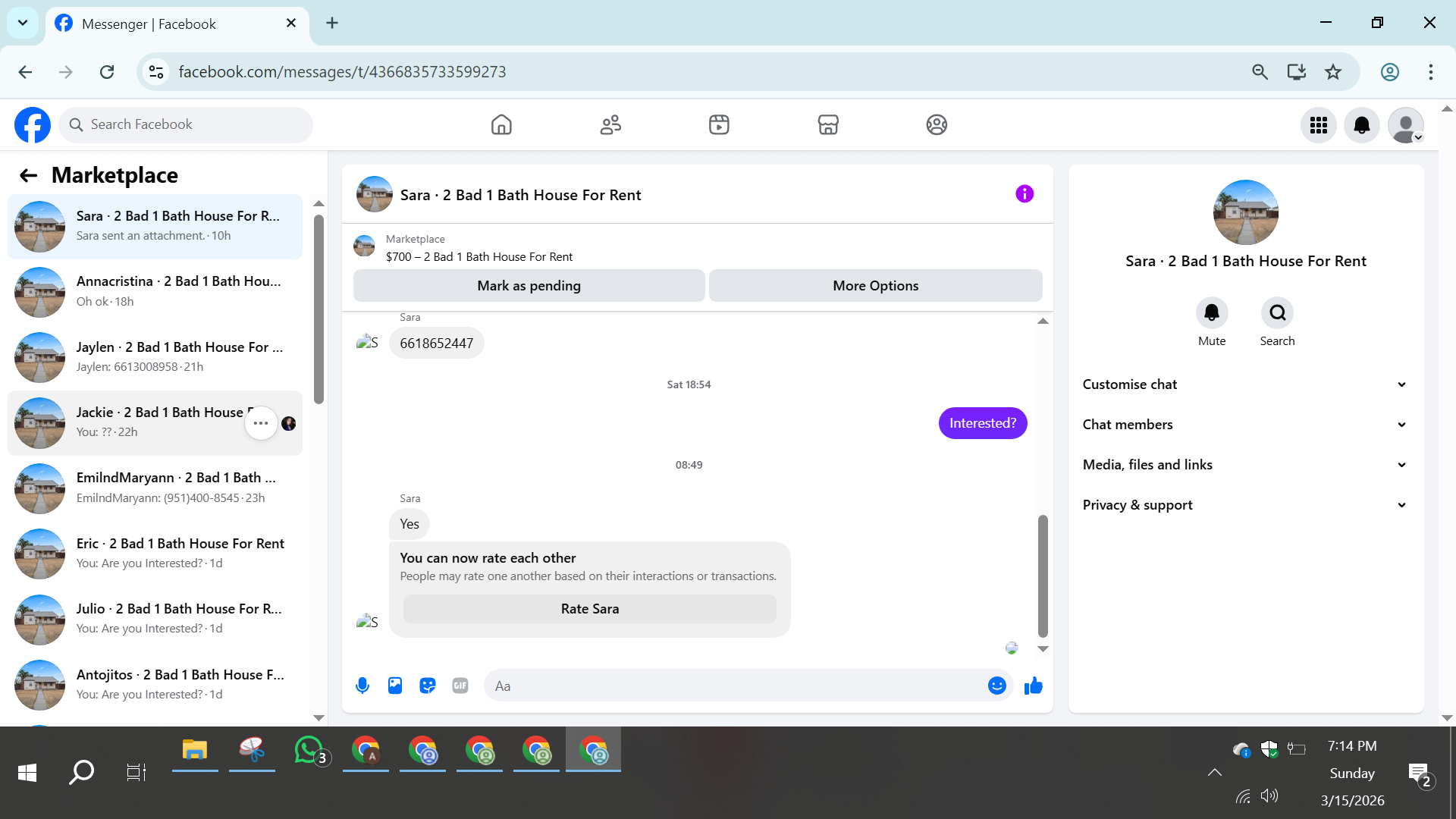Open the $700 listing link
The image size is (1456, 819).
(x=479, y=257)
